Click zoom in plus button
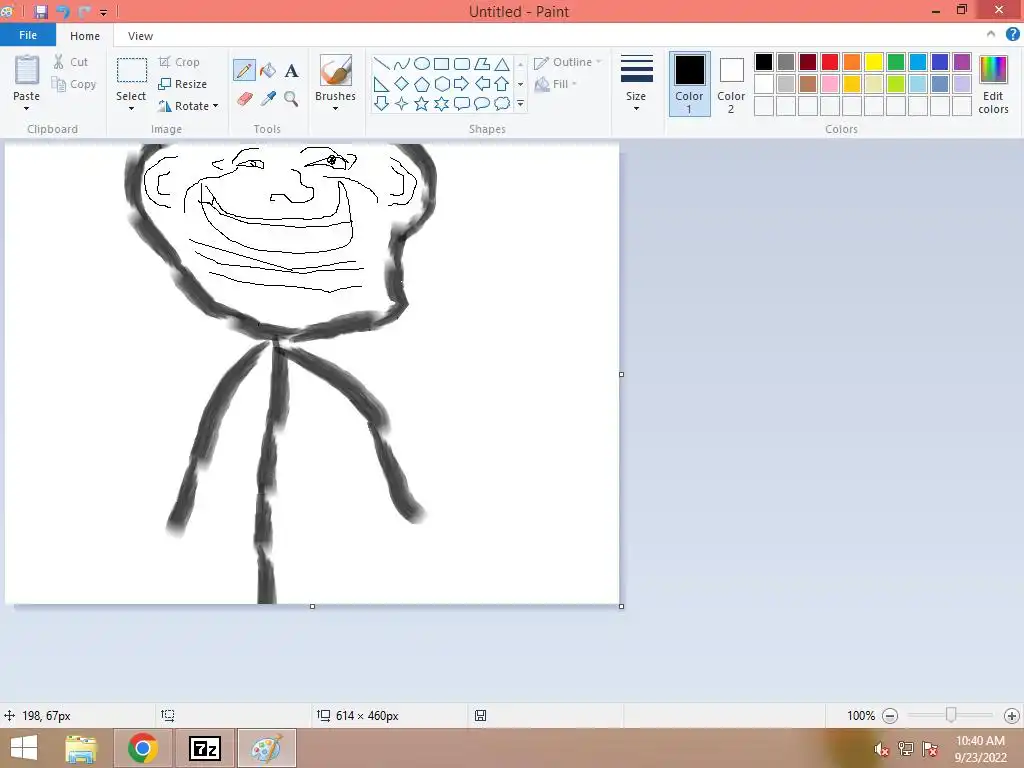Image resolution: width=1024 pixels, height=768 pixels. [1012, 716]
